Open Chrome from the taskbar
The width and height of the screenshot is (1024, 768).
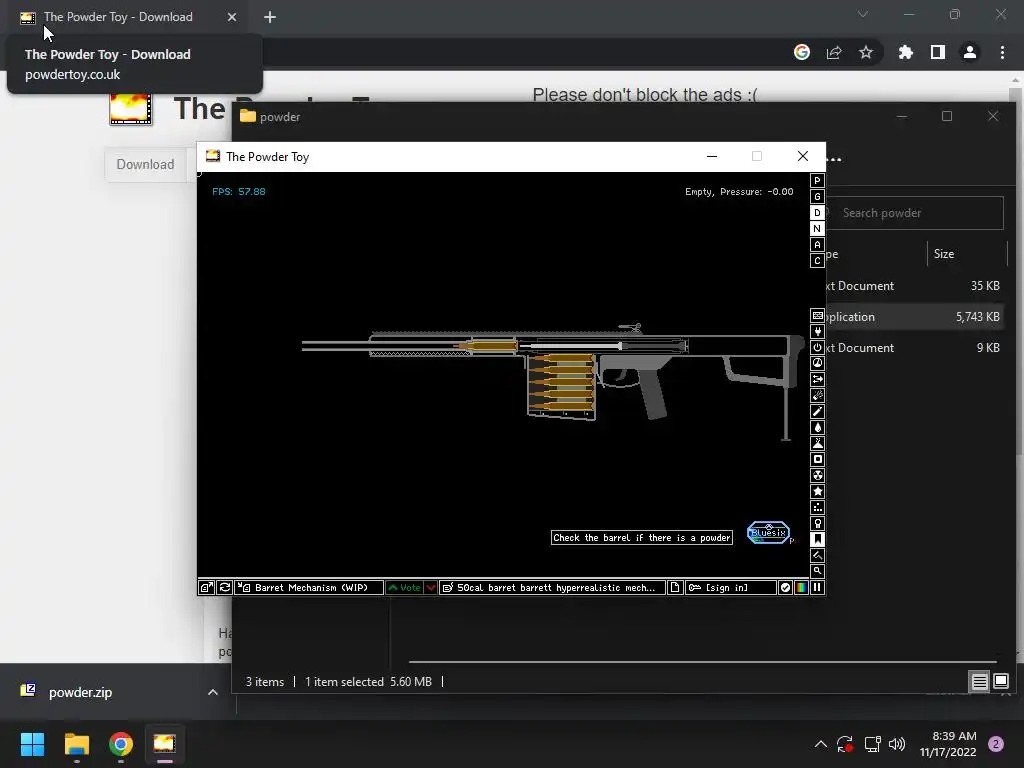coord(121,744)
